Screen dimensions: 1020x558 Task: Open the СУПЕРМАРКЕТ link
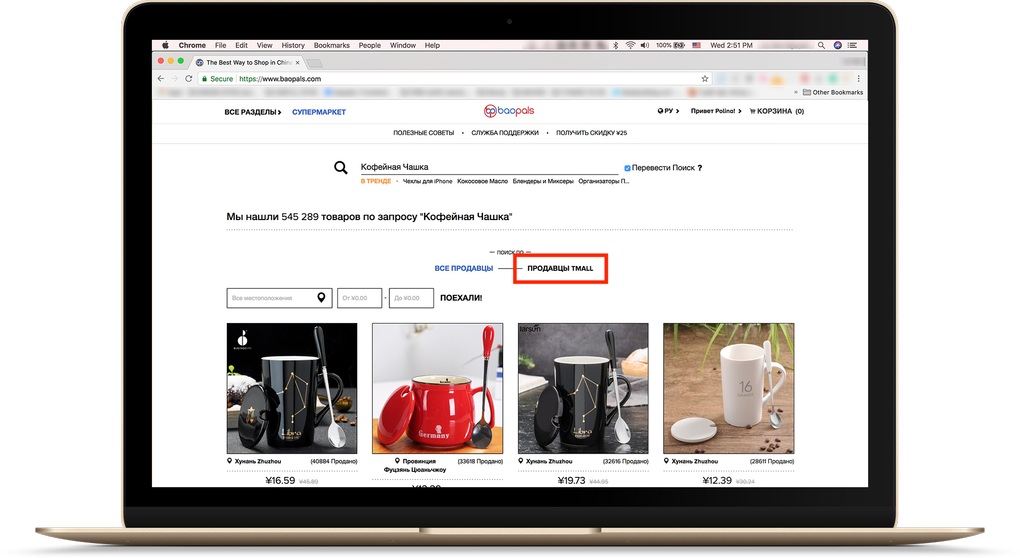pos(319,112)
